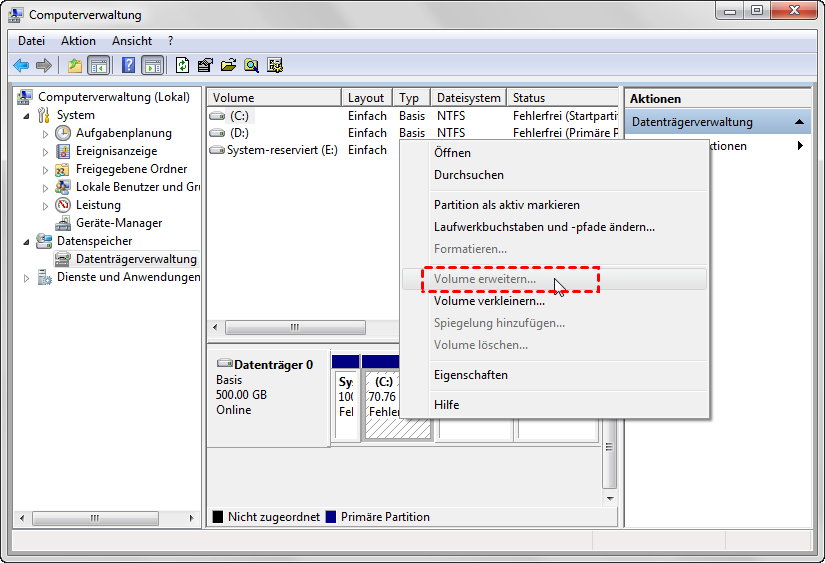This screenshot has height=563, width=825.
Task: Choose Durchsuchen from the context menu
Action: [555, 175]
